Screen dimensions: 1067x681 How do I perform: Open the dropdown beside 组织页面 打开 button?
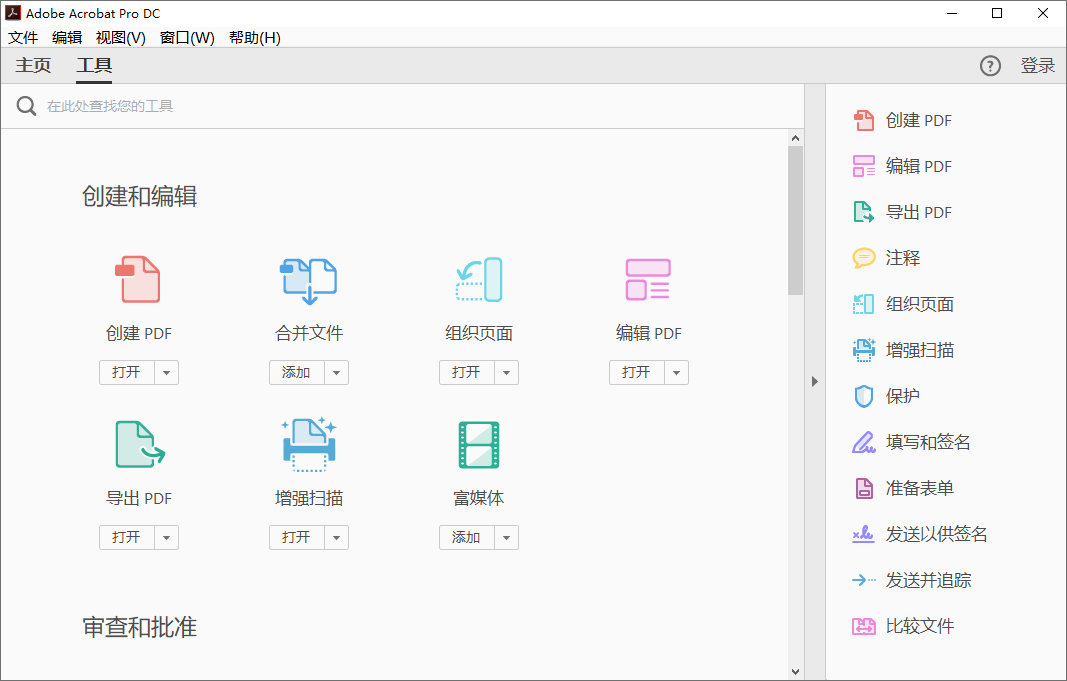[x=506, y=372]
